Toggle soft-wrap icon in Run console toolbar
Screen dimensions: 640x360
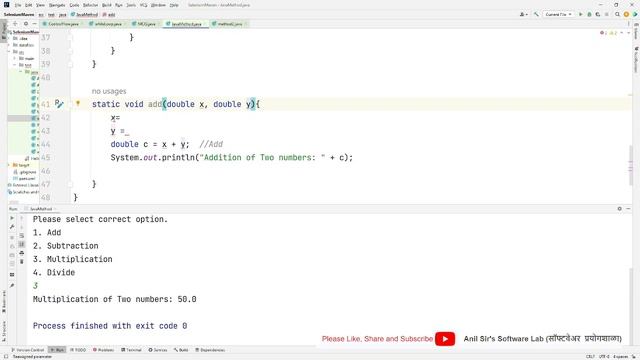[x=22, y=236]
